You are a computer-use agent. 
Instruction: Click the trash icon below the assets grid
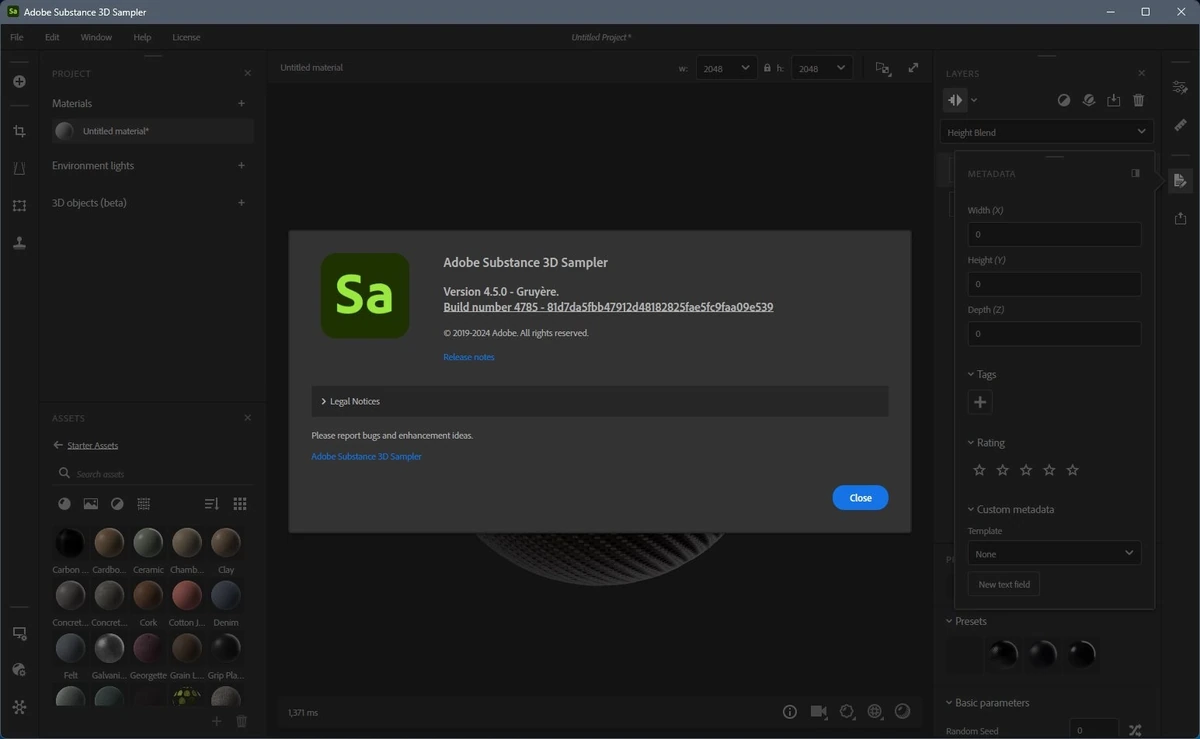point(241,721)
